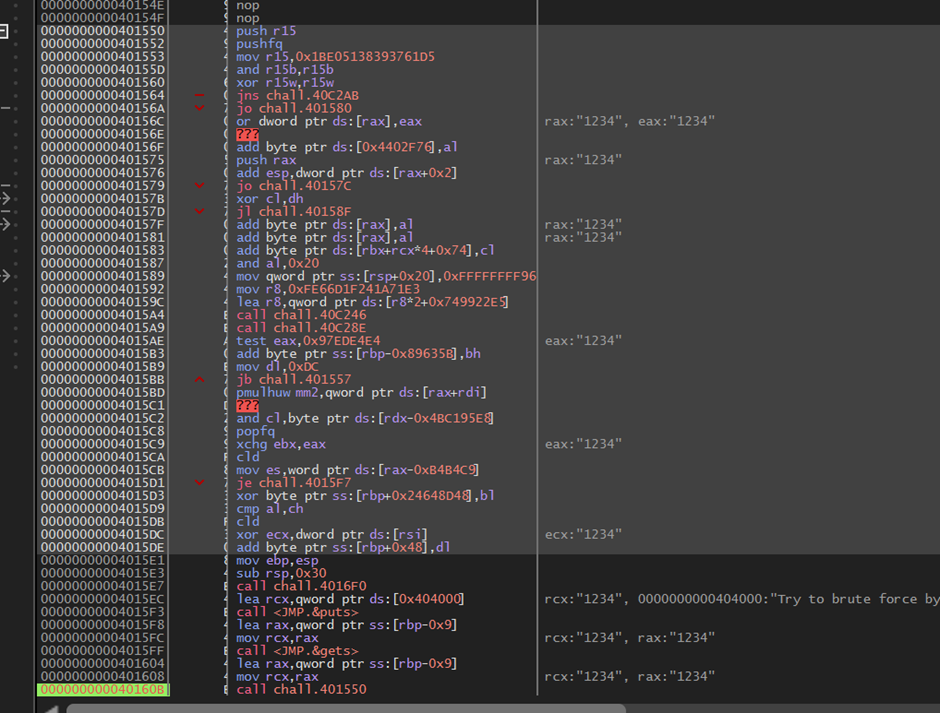Screen dimensions: 940x713
Task: Select 'add esp,dword ptr ds:[rax+0x2]'
Action: tap(347, 173)
